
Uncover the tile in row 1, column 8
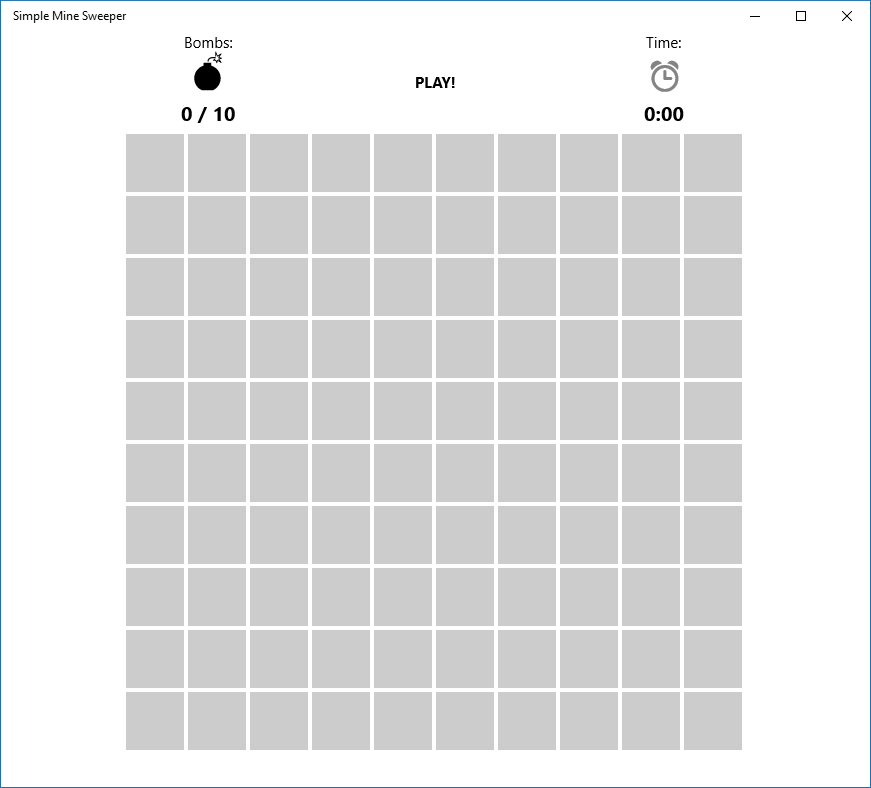point(589,163)
